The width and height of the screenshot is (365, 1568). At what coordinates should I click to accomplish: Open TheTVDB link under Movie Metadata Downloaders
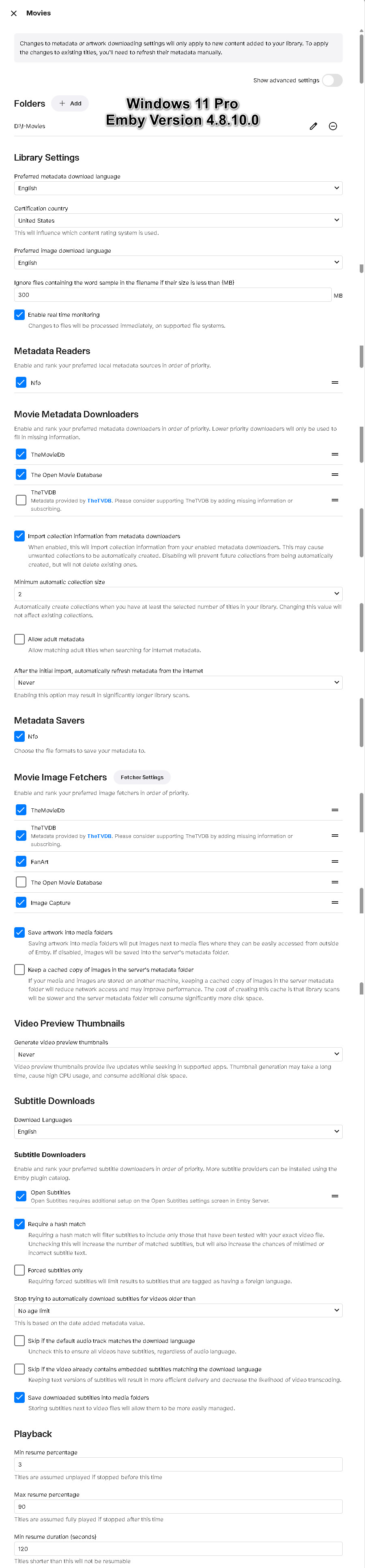pos(99,501)
